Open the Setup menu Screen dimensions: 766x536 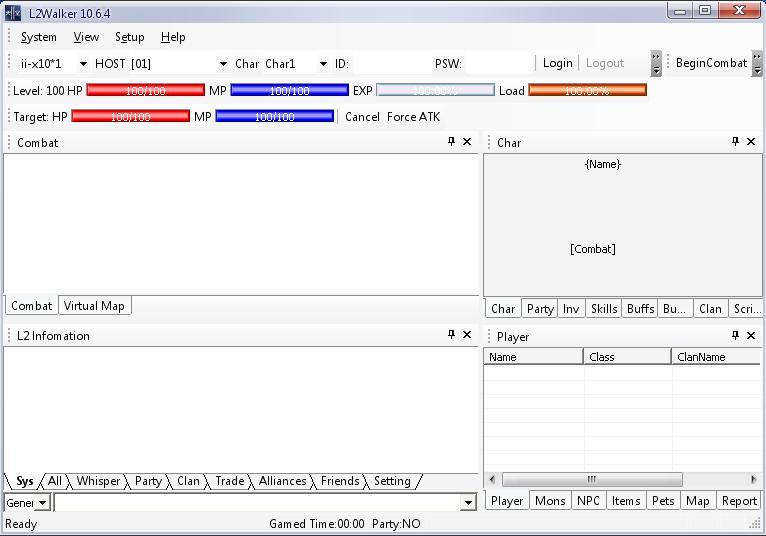(x=129, y=37)
